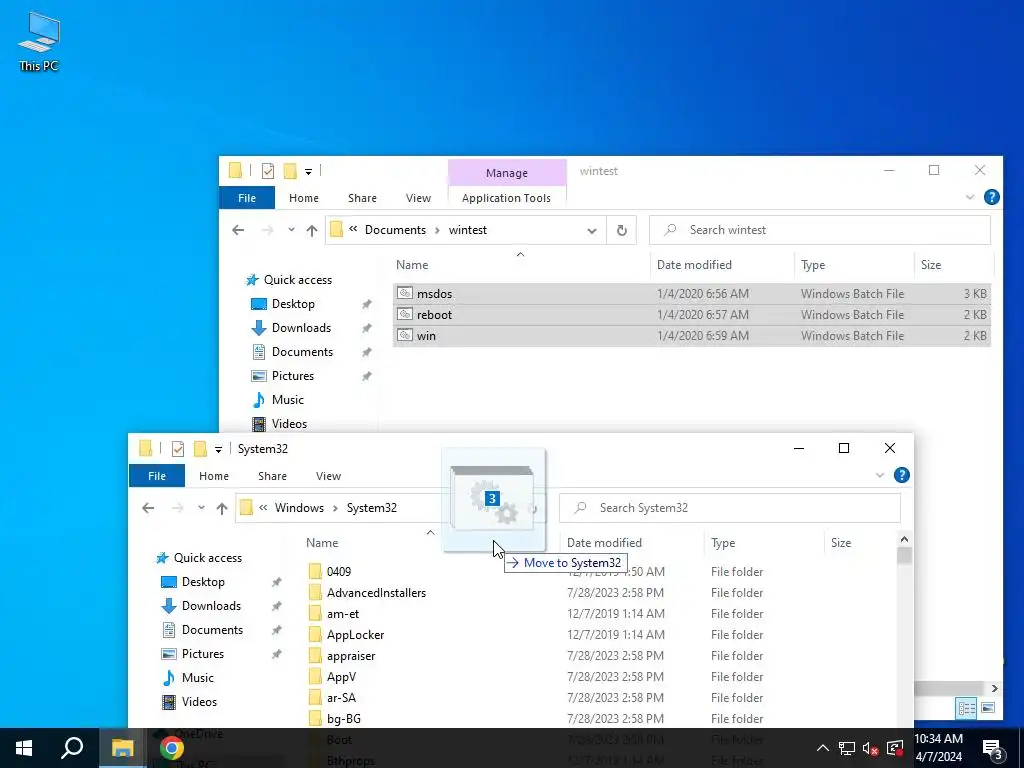This screenshot has height=768, width=1024.
Task: Go up one level in wintest window
Action: pos(312,230)
